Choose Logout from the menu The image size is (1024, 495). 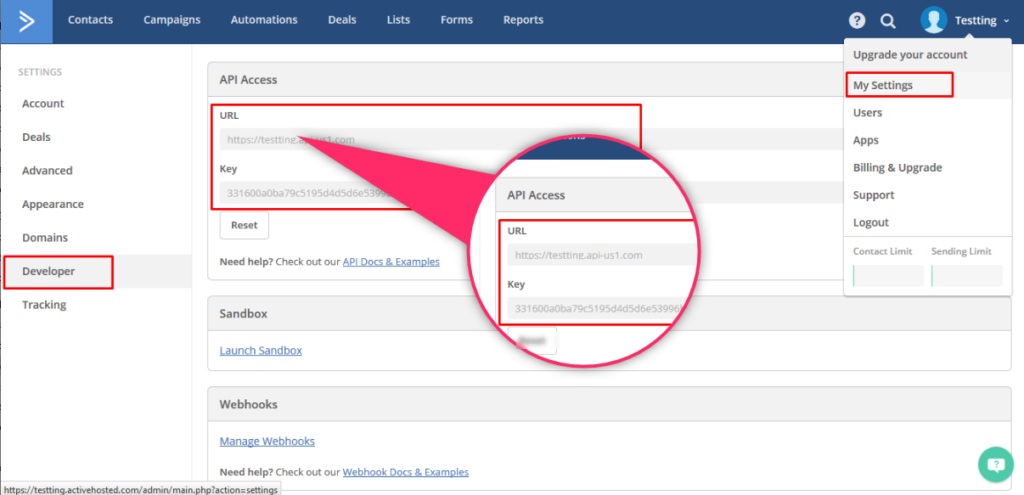871,223
